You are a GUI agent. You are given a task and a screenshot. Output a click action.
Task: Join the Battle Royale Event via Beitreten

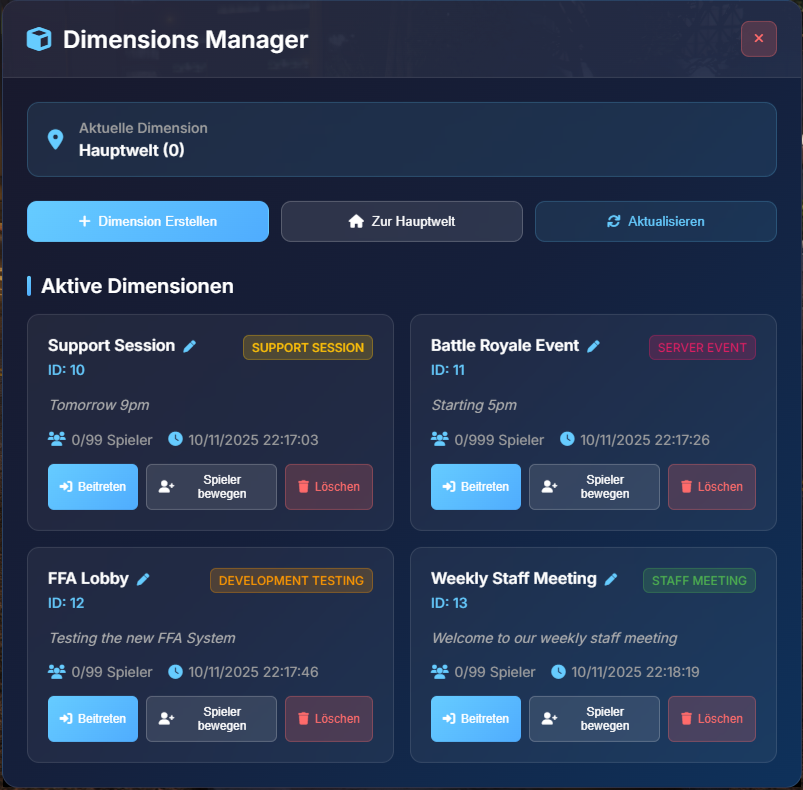tap(476, 487)
